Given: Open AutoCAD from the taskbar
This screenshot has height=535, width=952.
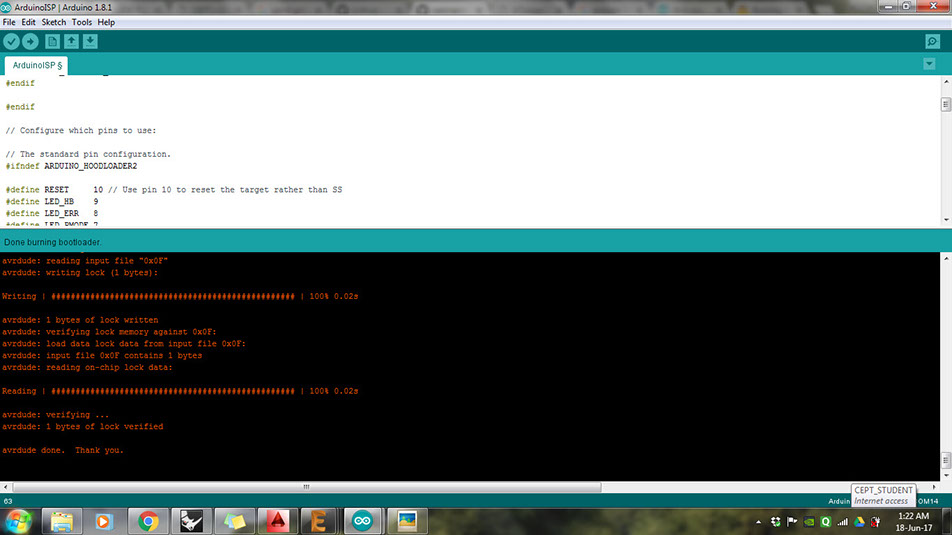Looking at the screenshot, I should click(277, 521).
